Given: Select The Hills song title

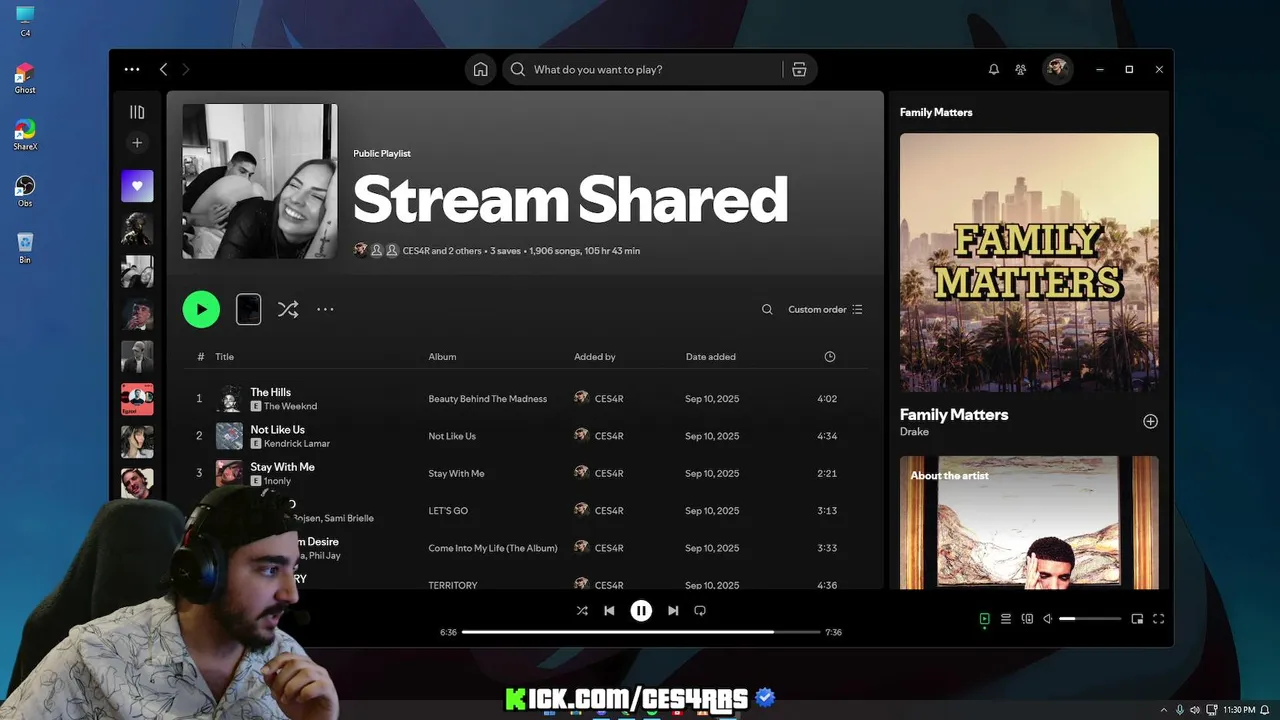Looking at the screenshot, I should (270, 392).
